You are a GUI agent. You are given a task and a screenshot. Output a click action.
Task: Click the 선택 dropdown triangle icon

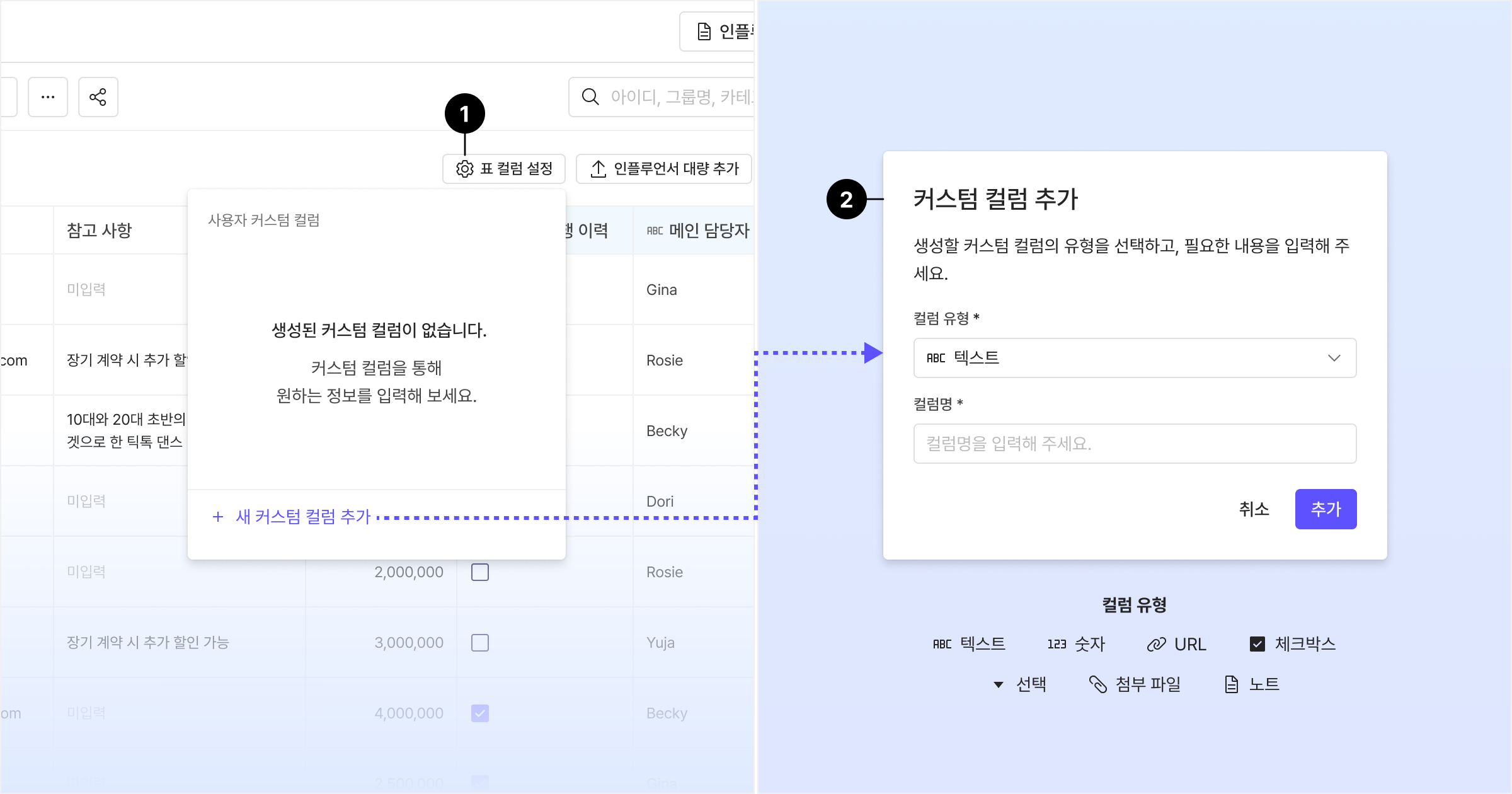click(998, 684)
